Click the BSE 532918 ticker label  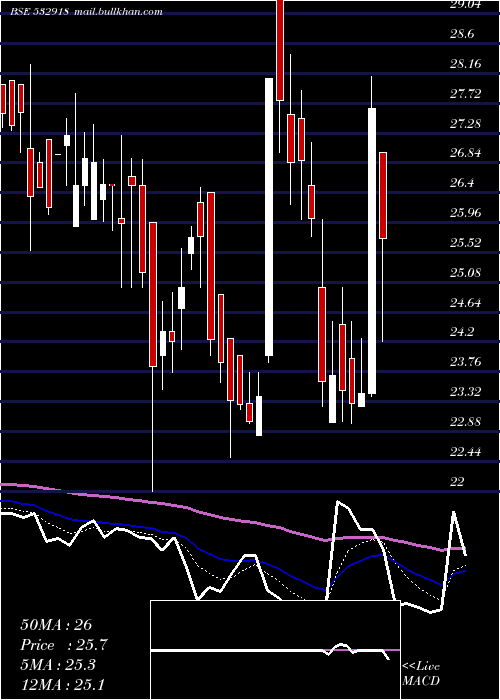tap(39, 12)
